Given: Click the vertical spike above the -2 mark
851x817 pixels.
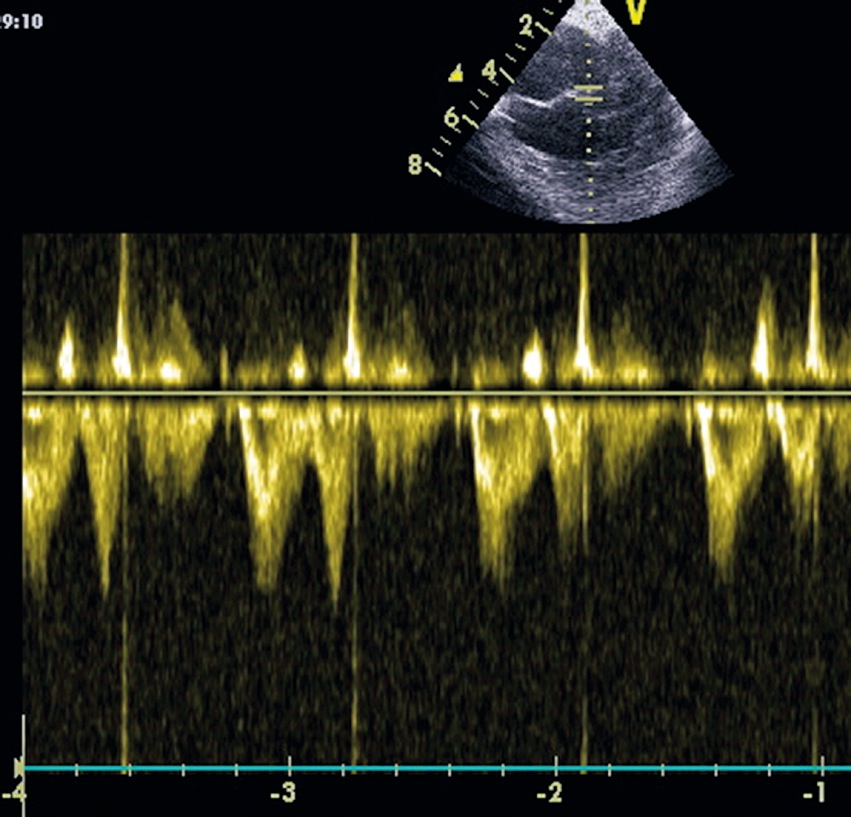Looking at the screenshot, I should 583,300.
